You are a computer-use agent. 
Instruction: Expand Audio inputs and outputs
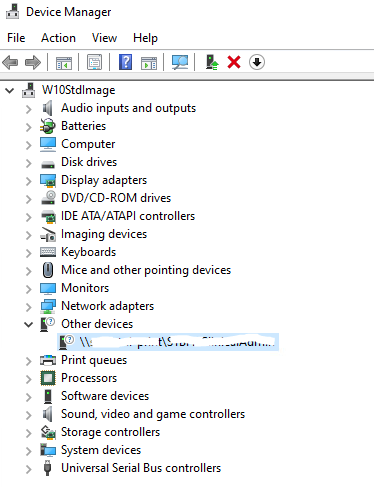click(x=29, y=109)
